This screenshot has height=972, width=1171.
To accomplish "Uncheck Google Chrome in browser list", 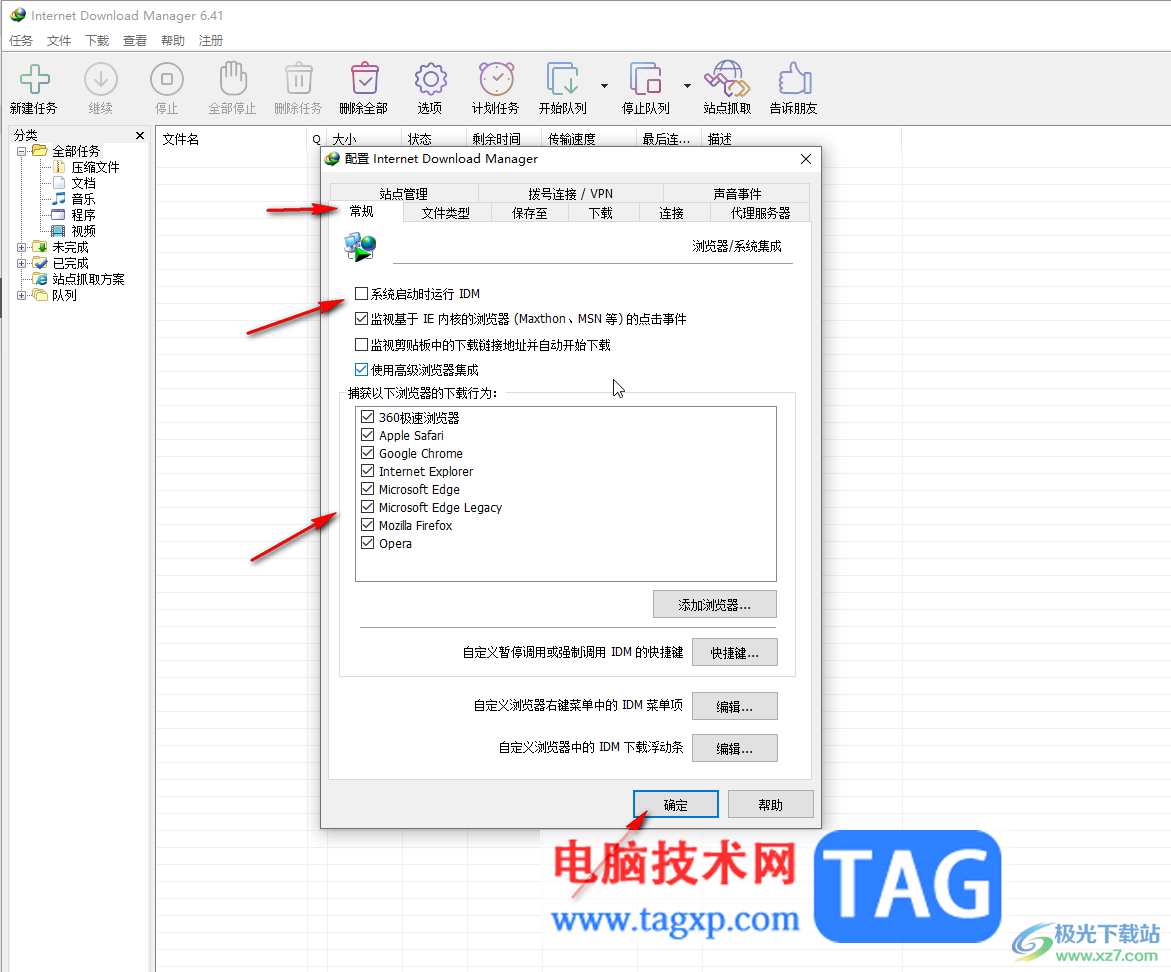I will [367, 452].
